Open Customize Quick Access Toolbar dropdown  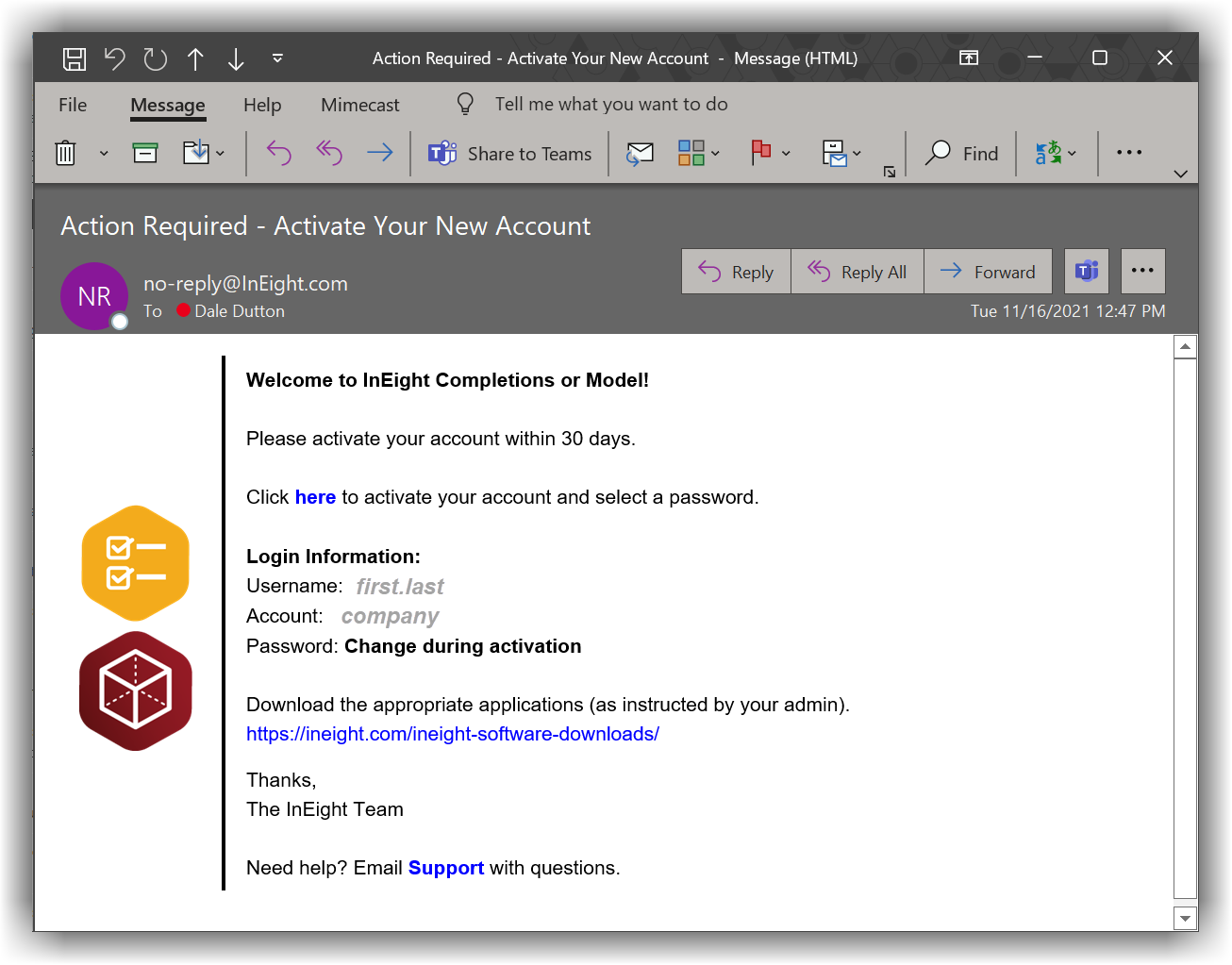point(277,58)
